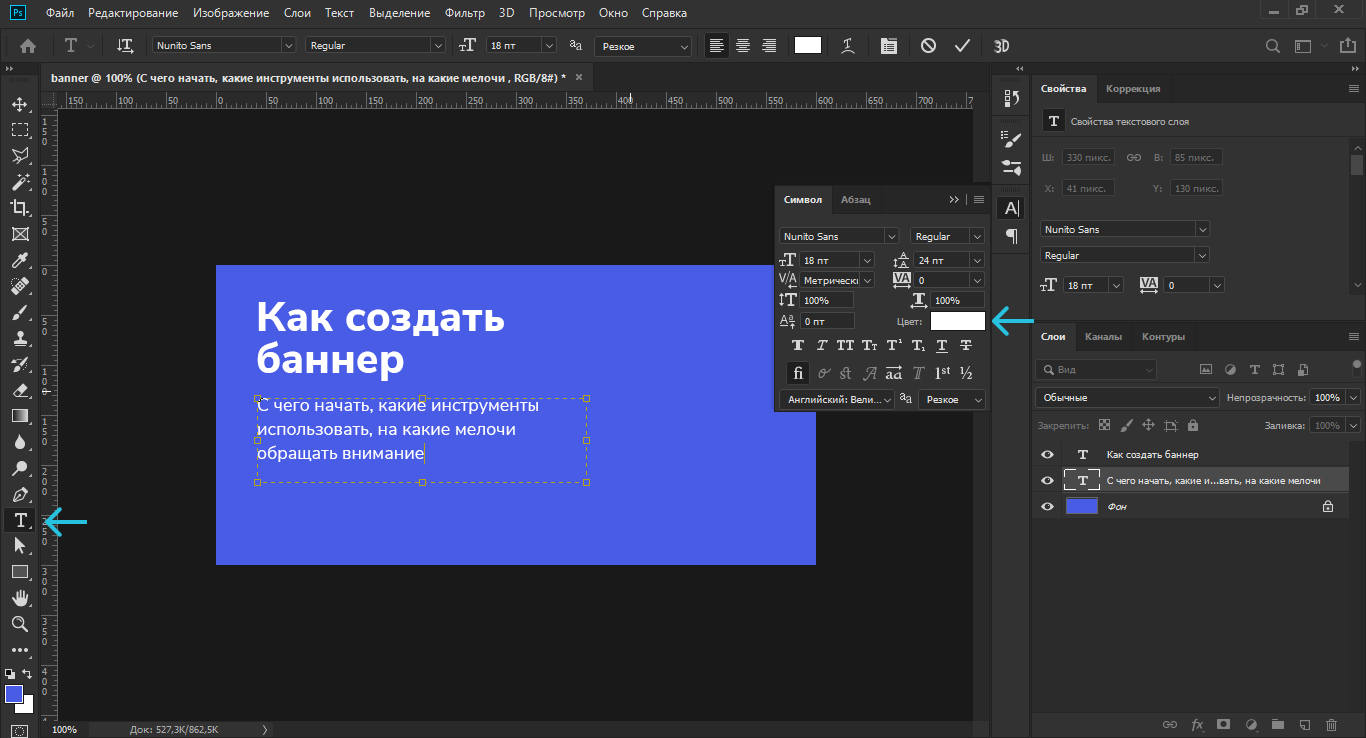Select the Hand tool
The height and width of the screenshot is (738, 1366).
[19, 598]
